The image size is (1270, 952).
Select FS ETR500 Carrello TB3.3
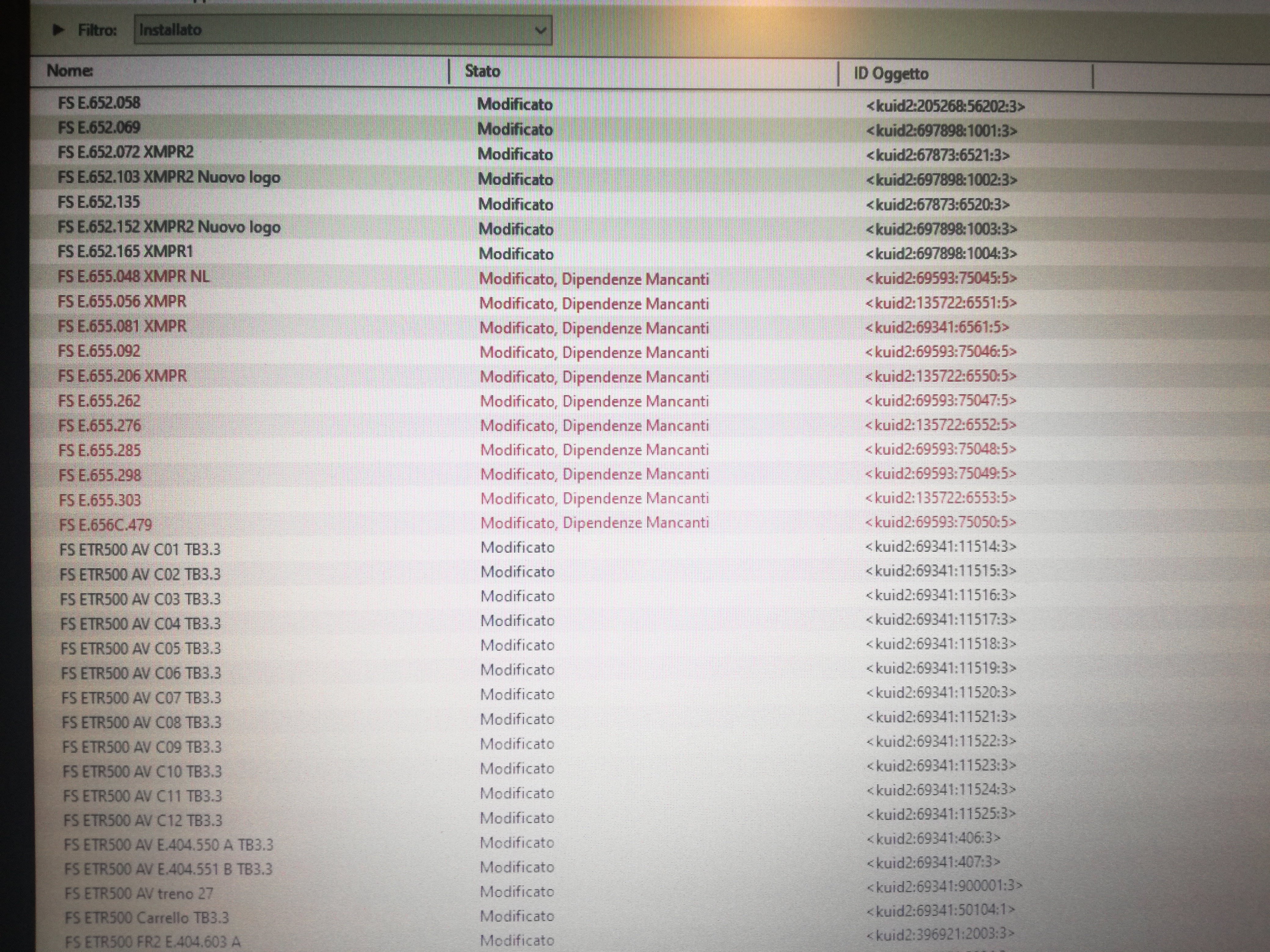tap(147, 918)
